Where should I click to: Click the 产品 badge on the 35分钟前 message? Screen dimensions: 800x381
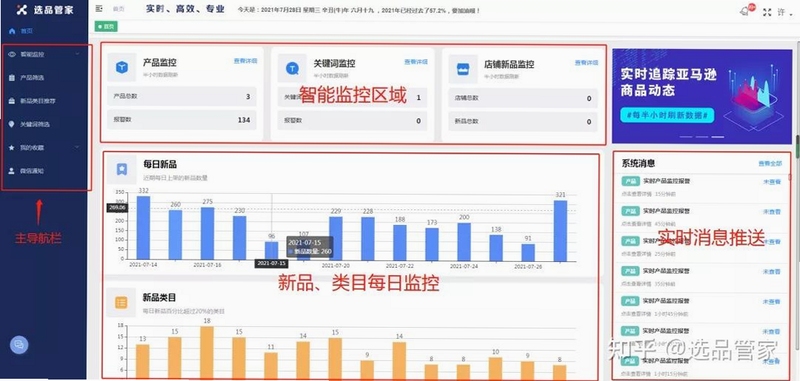[631, 271]
